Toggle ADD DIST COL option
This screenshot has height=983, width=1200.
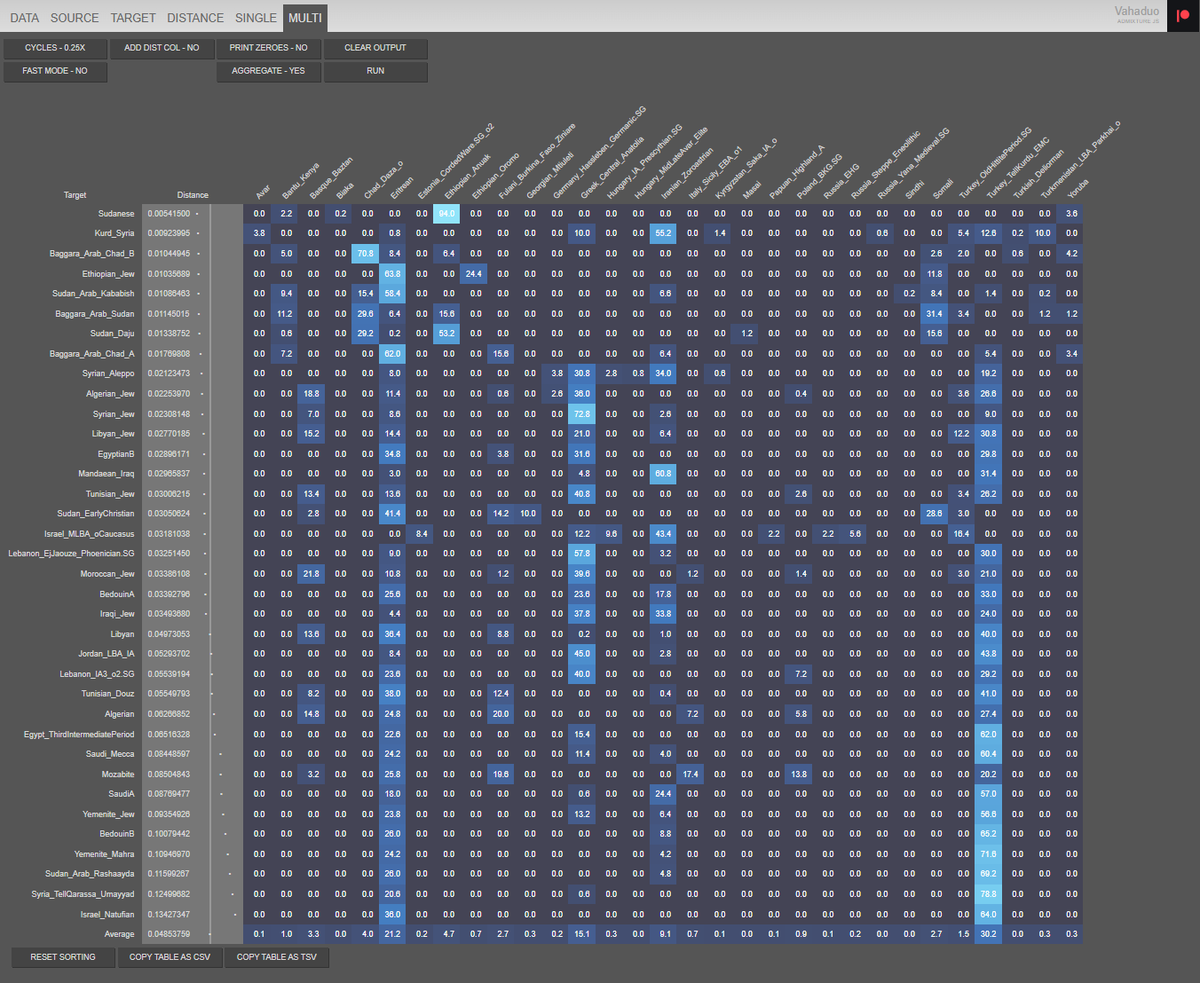tap(162, 48)
